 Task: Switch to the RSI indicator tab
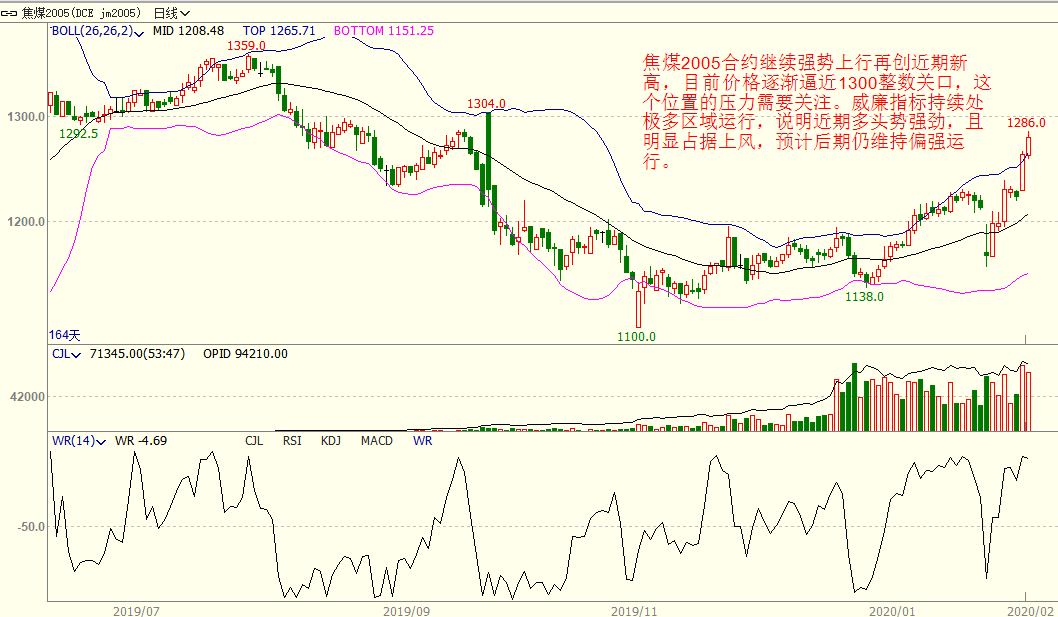[291, 440]
